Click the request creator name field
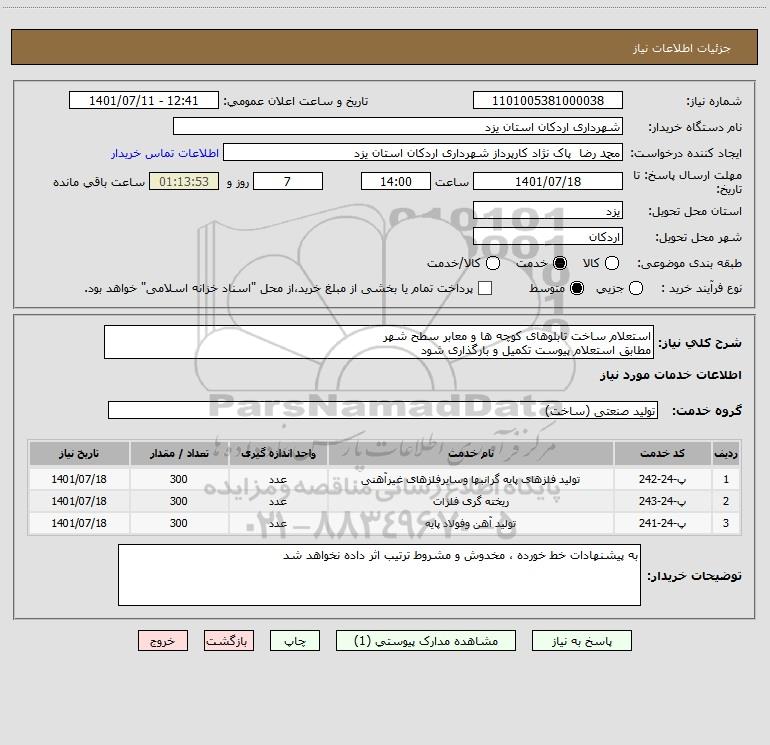The image size is (770, 745). [423, 152]
